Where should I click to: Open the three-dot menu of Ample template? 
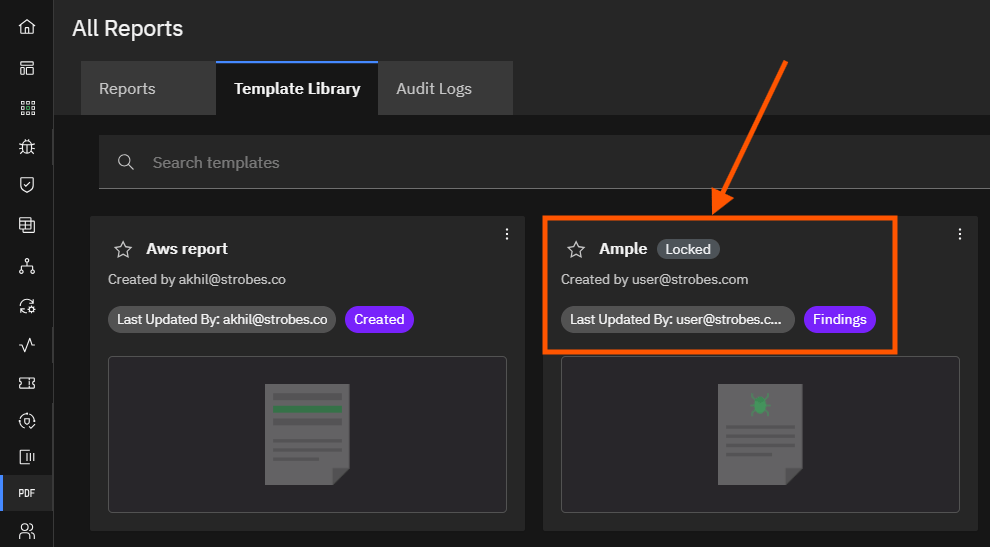[x=960, y=234]
